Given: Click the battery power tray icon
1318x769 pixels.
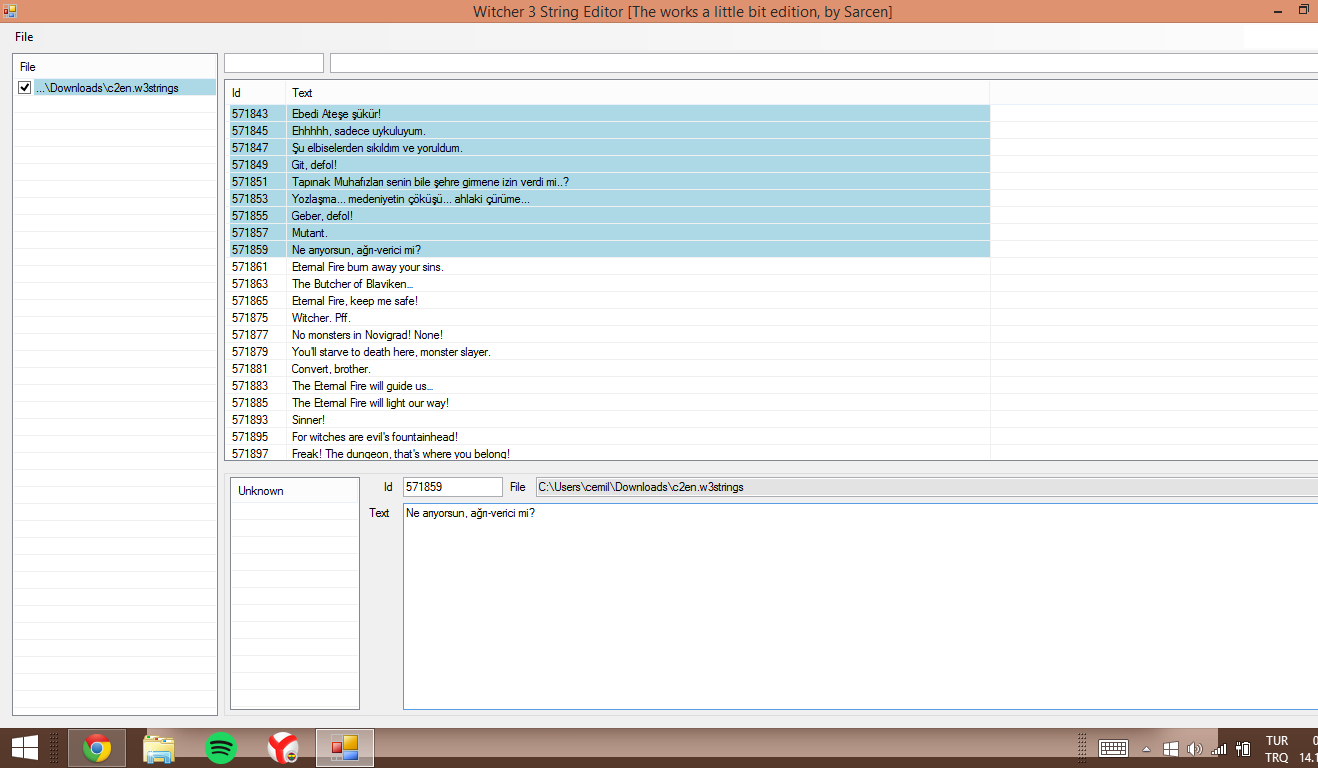Looking at the screenshot, I should [1243, 748].
